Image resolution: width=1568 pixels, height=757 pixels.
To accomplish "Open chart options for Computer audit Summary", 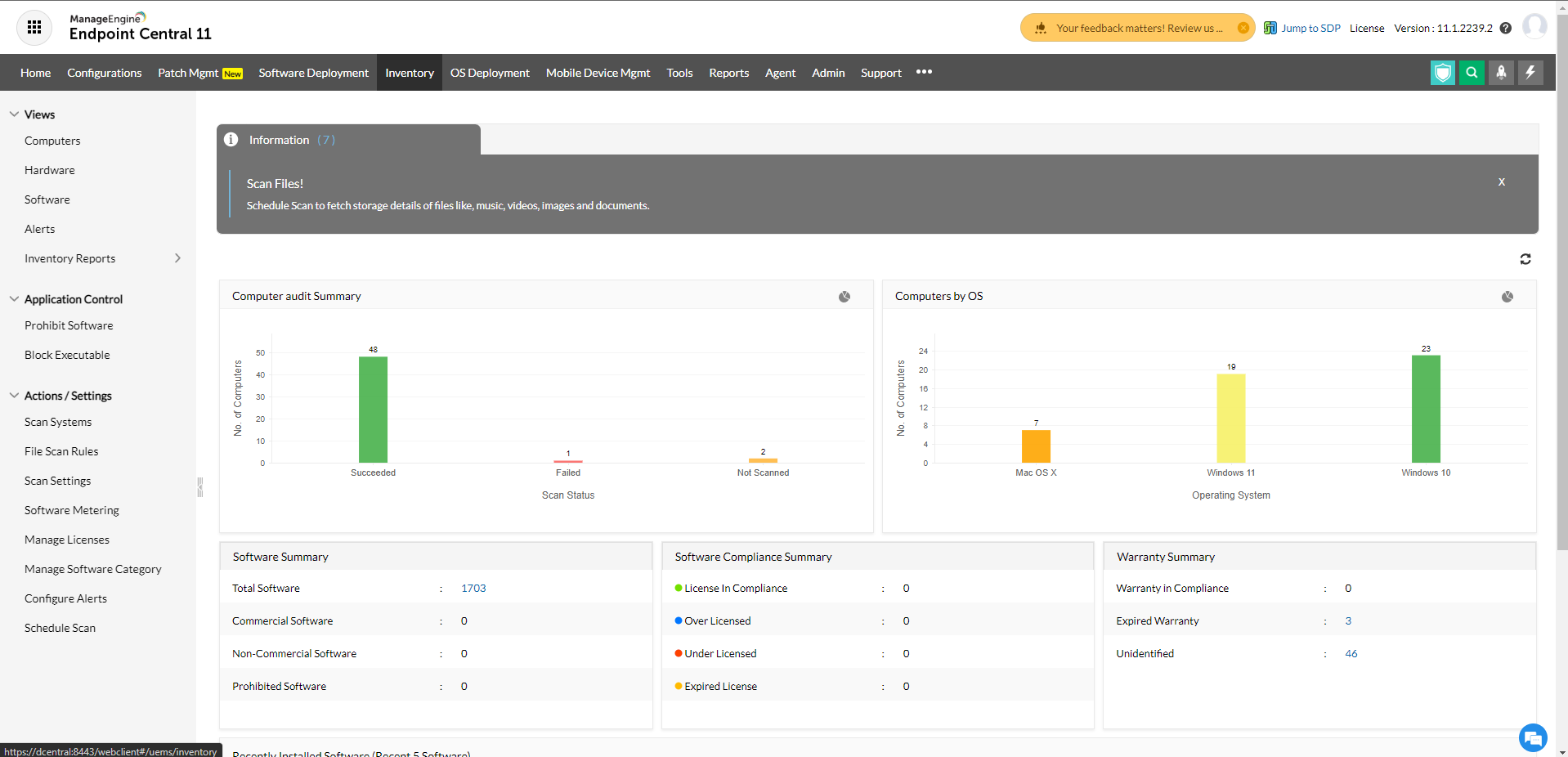I will tap(844, 297).
